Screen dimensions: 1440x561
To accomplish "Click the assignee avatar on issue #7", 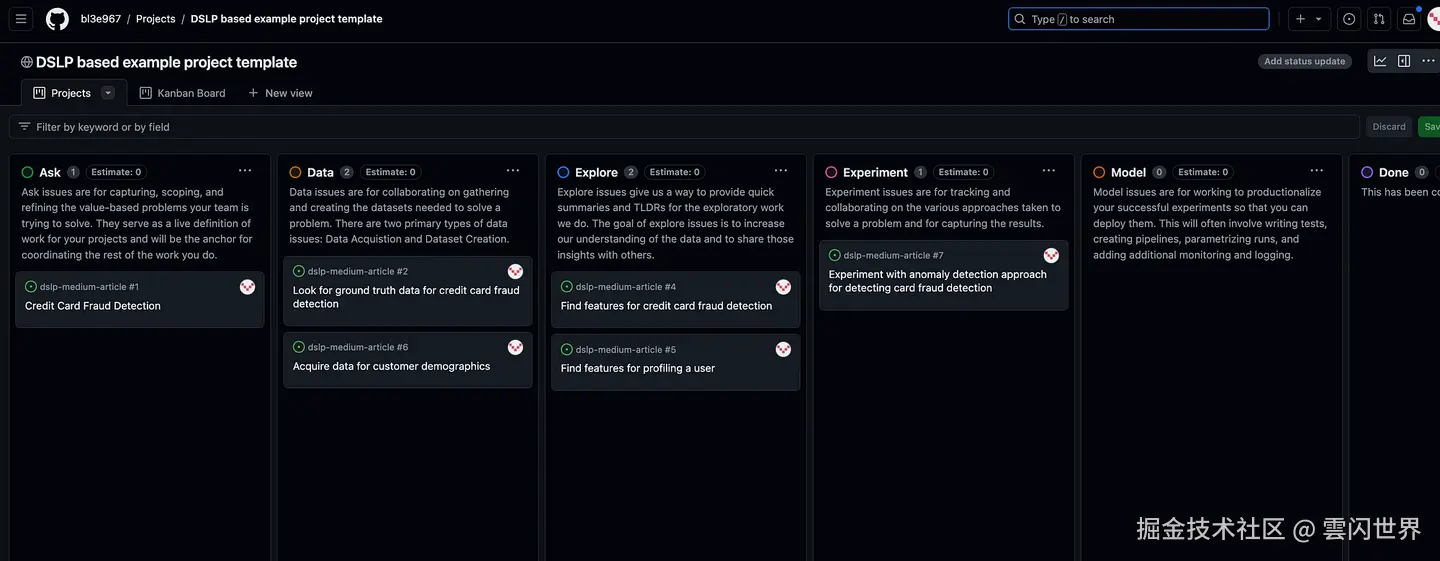I will pos(1051,256).
